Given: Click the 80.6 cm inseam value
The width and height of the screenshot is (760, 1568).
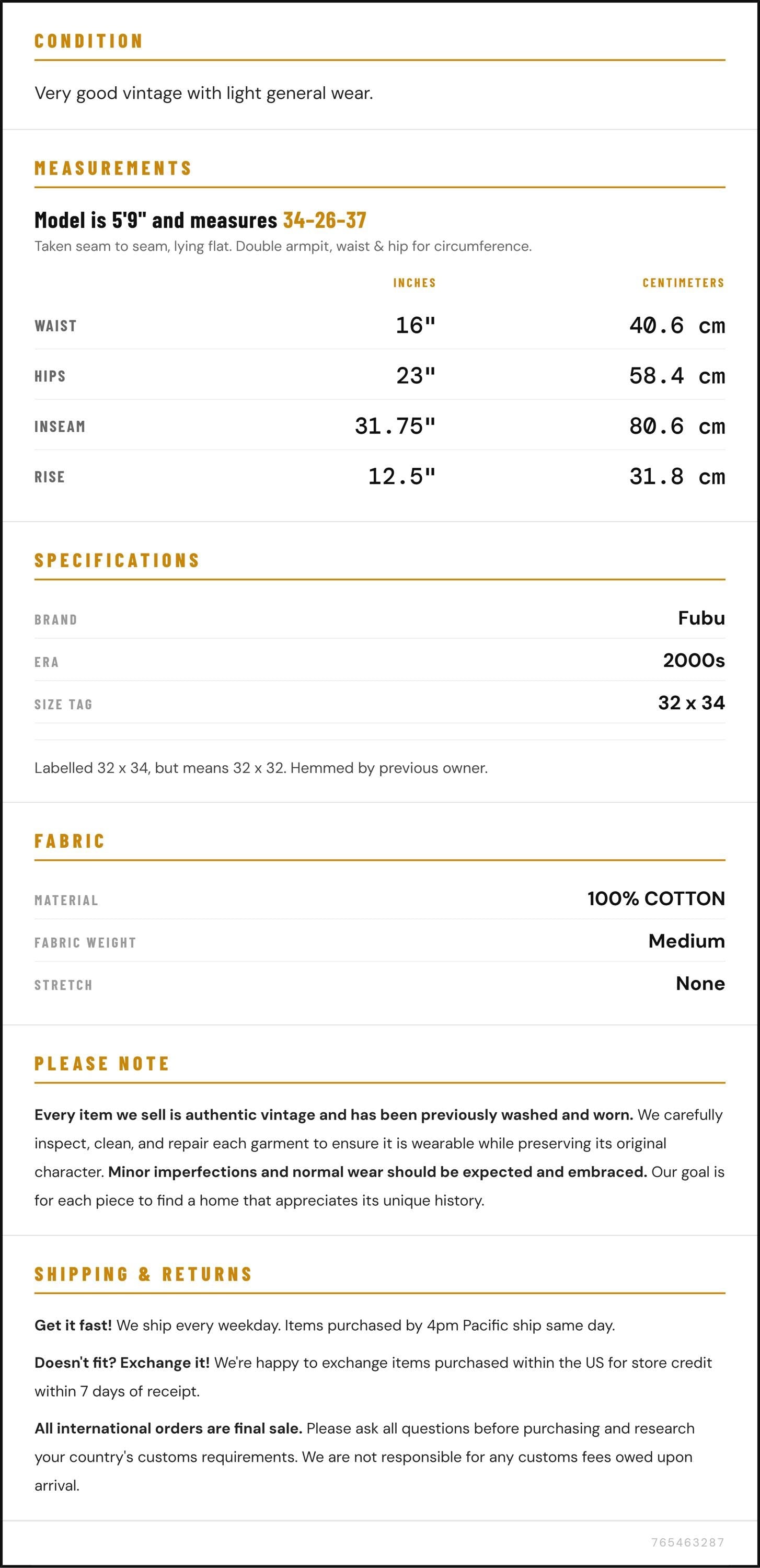Looking at the screenshot, I should coord(677,426).
